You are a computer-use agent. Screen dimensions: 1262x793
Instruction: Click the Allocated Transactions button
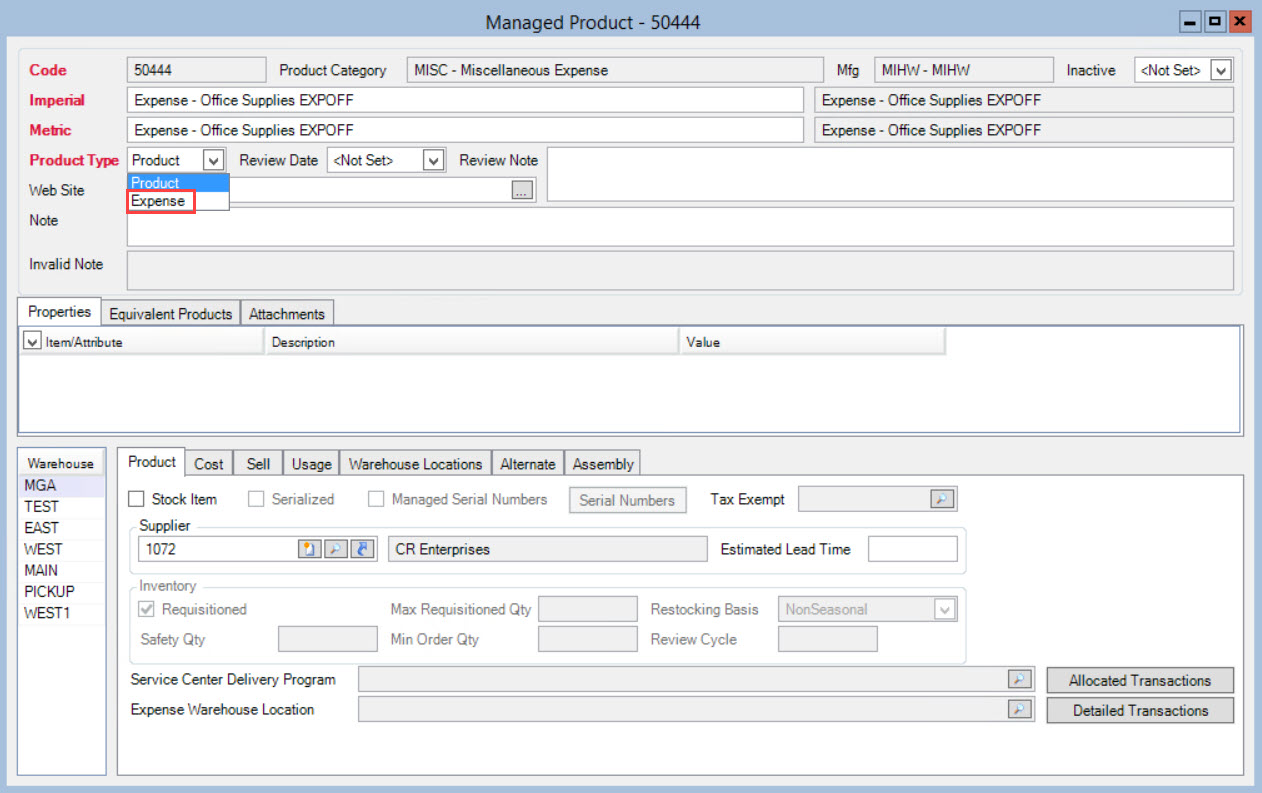[x=1140, y=680]
